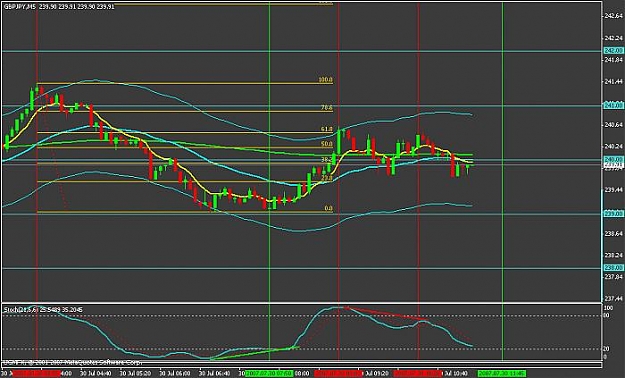The width and height of the screenshot is (625, 378).
Task: Click the 30 Jul 05:20 time label
Action: (x=136, y=374)
